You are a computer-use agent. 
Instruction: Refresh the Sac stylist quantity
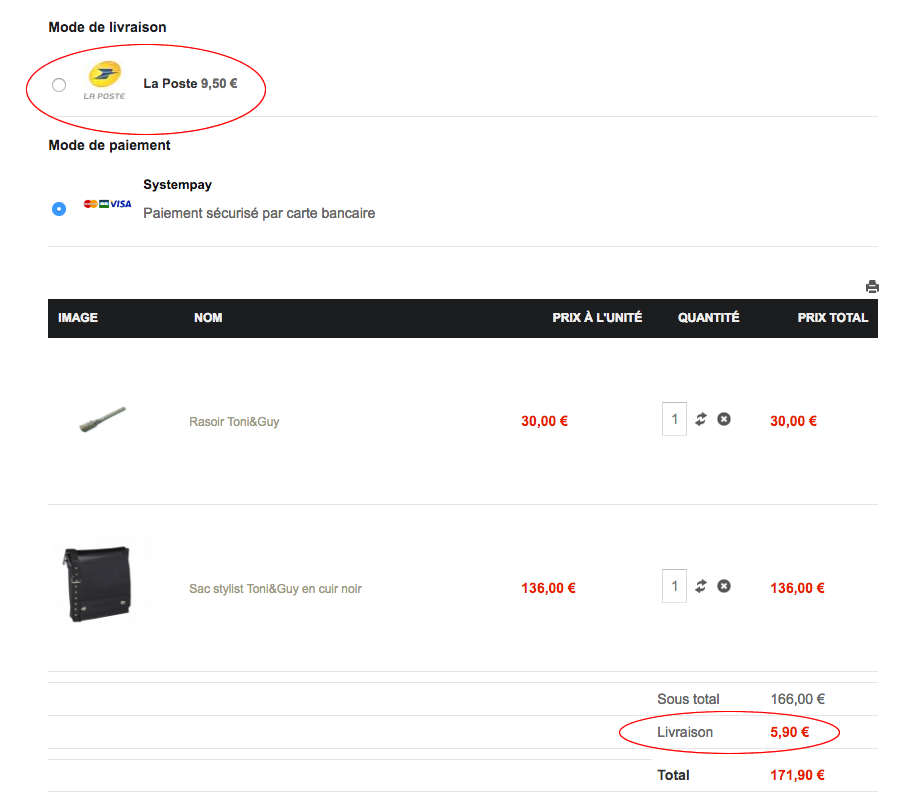tap(701, 586)
